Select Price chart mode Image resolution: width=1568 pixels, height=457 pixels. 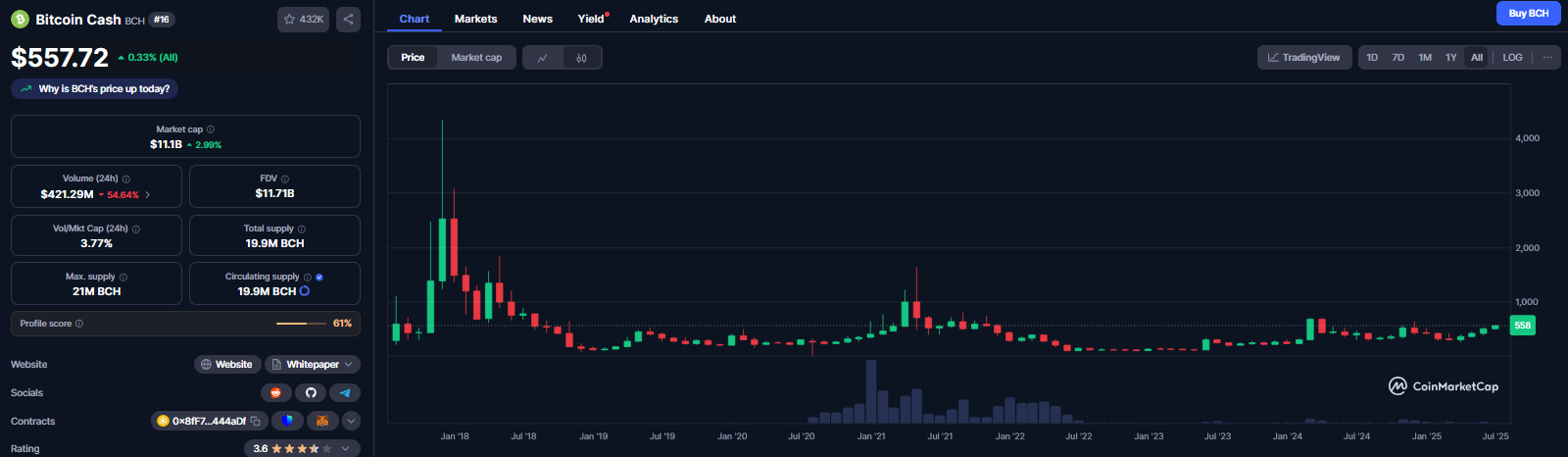(413, 58)
